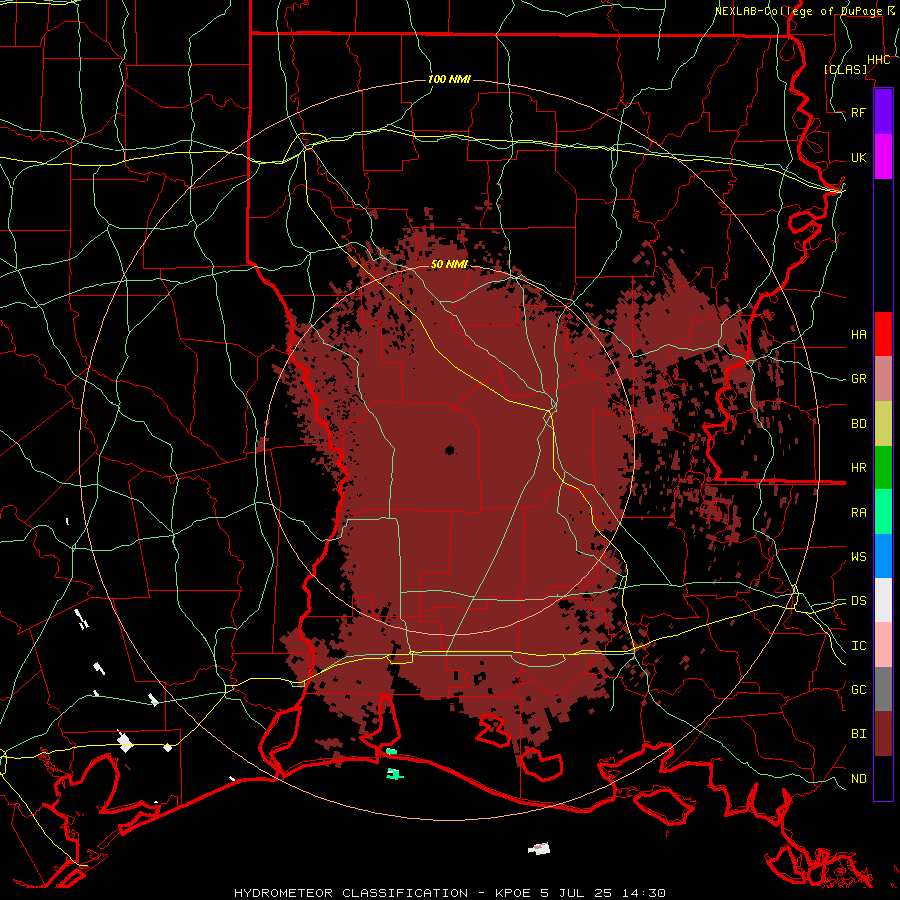Select the HA legend label
Screen dimensions: 900x900
(858, 334)
